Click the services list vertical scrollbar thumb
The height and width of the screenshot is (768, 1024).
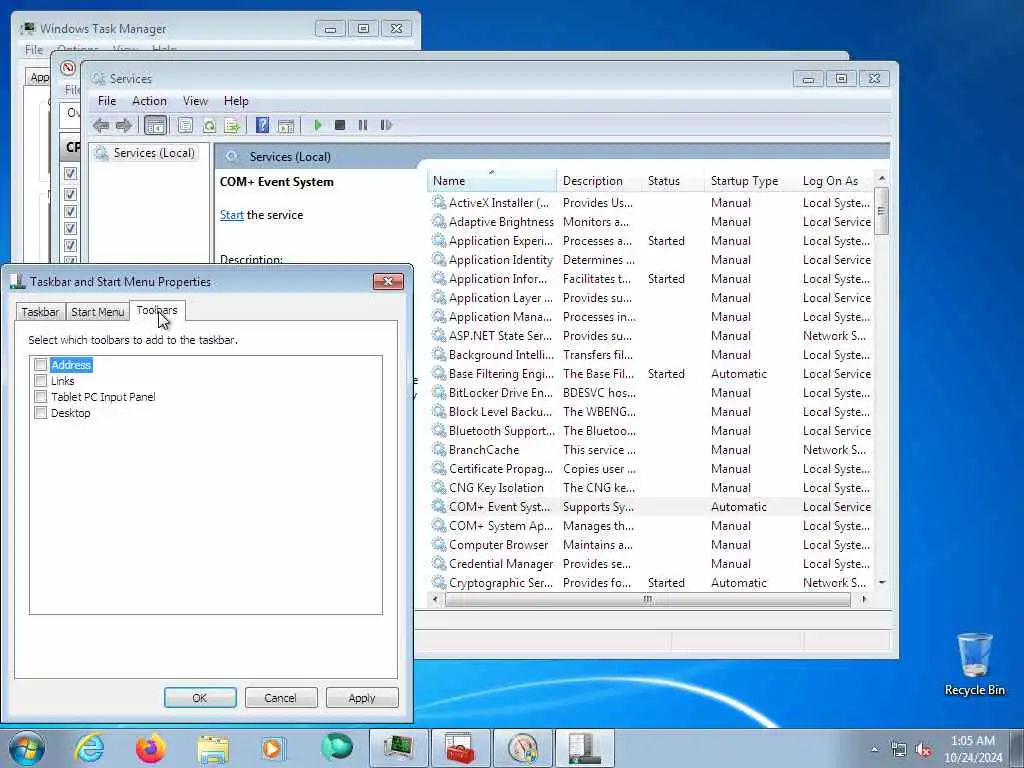click(x=881, y=210)
